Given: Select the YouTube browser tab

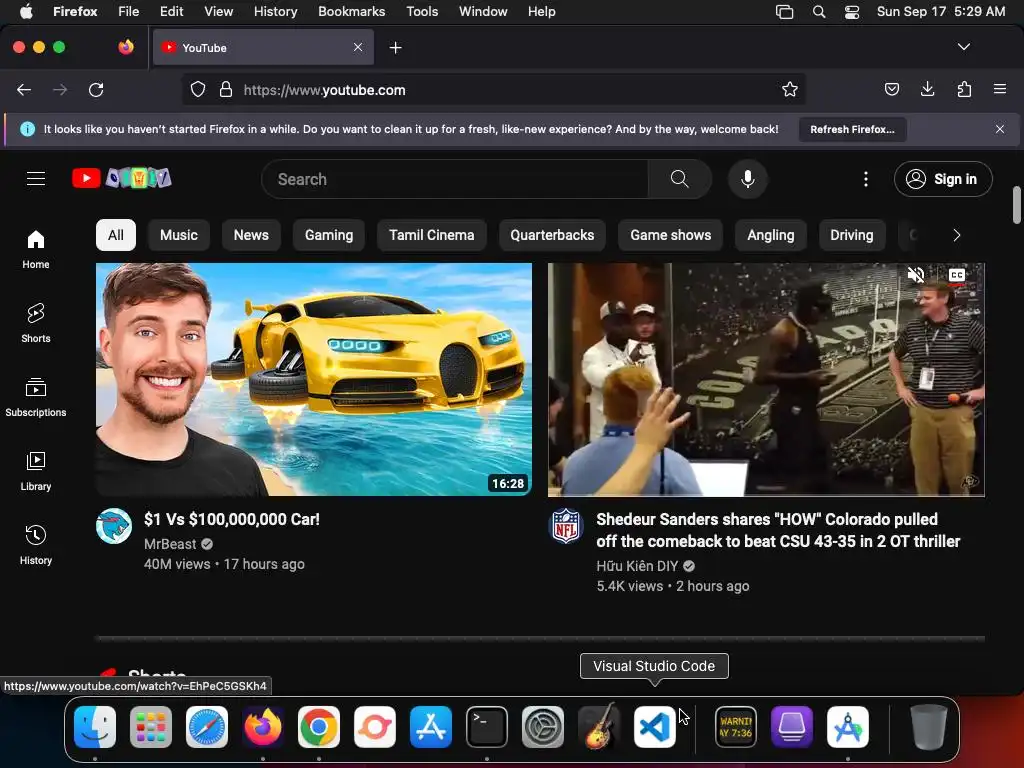Looking at the screenshot, I should [x=264, y=47].
